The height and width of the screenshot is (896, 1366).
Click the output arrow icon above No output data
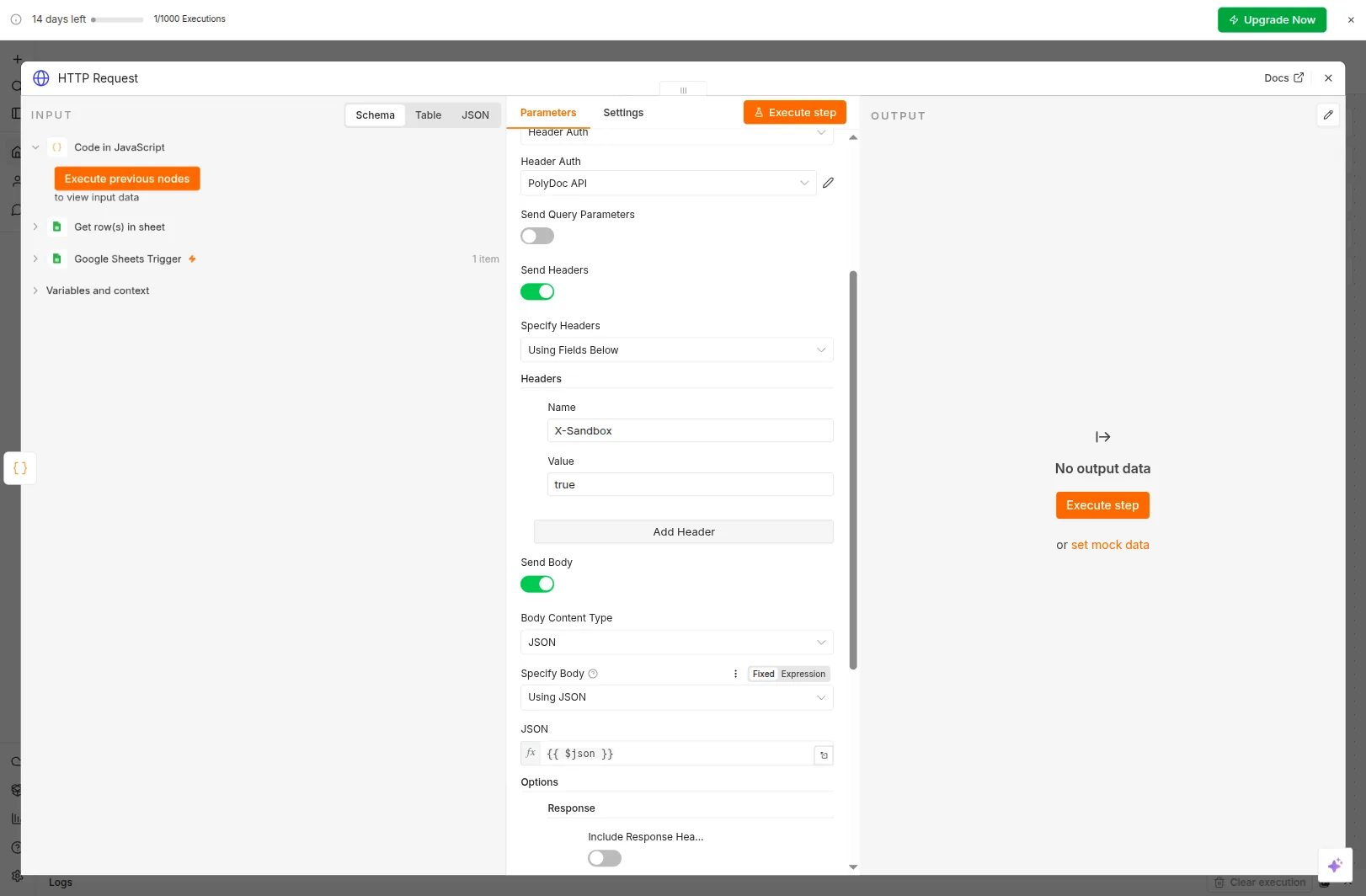(1102, 437)
